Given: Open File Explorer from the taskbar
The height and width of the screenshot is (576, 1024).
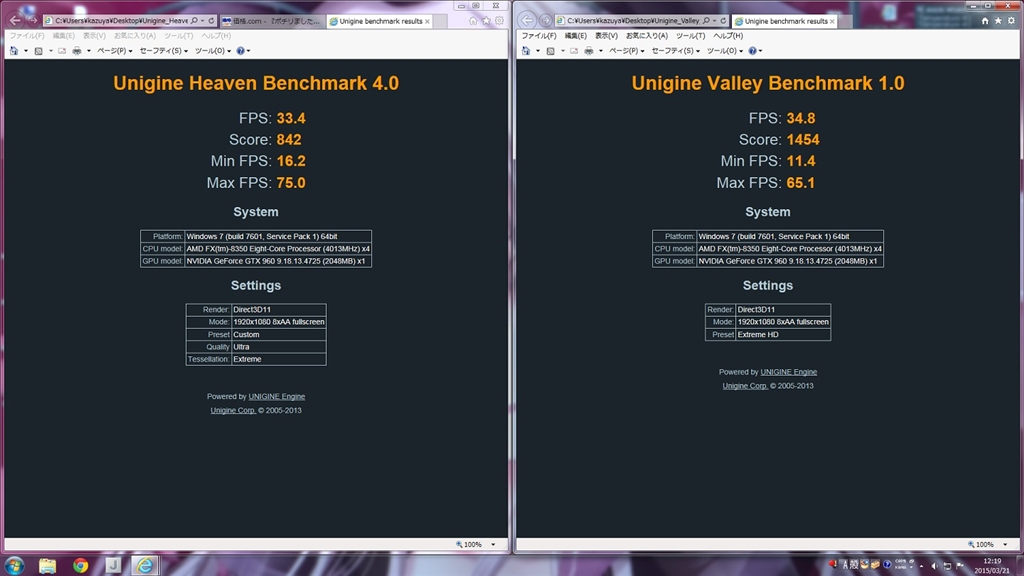Looking at the screenshot, I should click(x=47, y=566).
